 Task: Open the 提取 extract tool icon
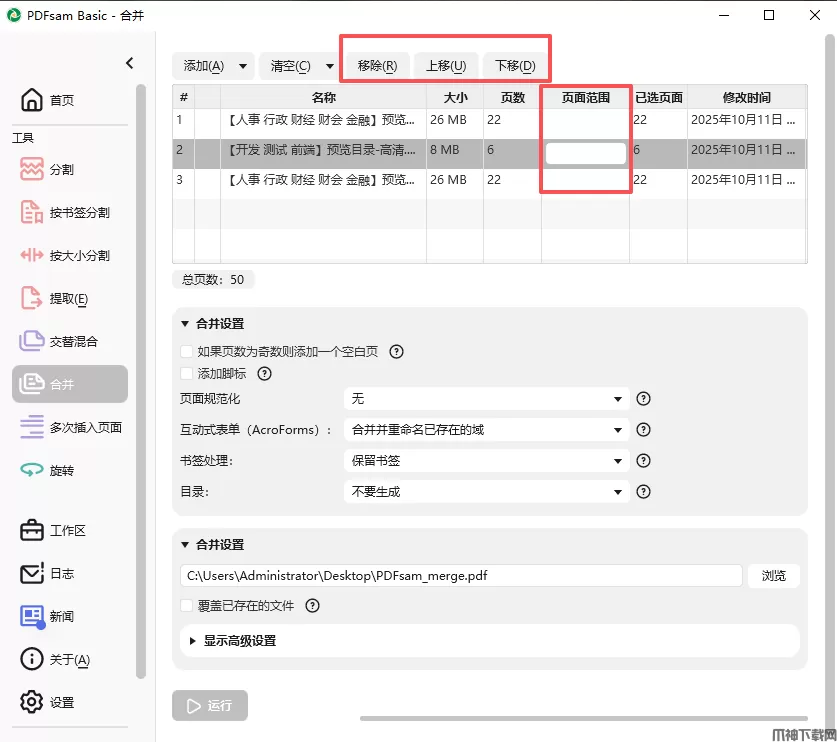click(x=32, y=298)
